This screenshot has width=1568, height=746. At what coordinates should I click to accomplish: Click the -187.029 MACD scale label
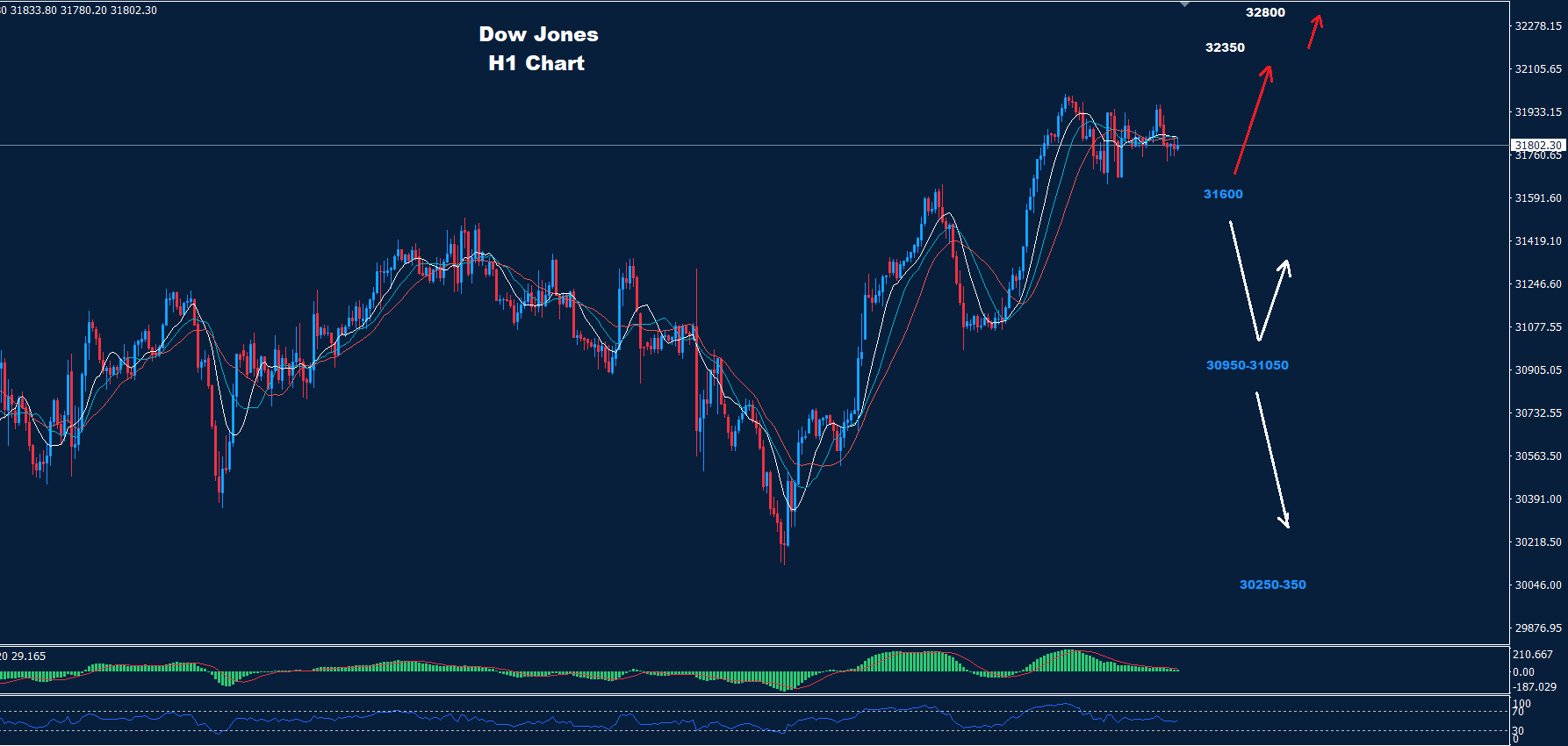pos(1534,687)
